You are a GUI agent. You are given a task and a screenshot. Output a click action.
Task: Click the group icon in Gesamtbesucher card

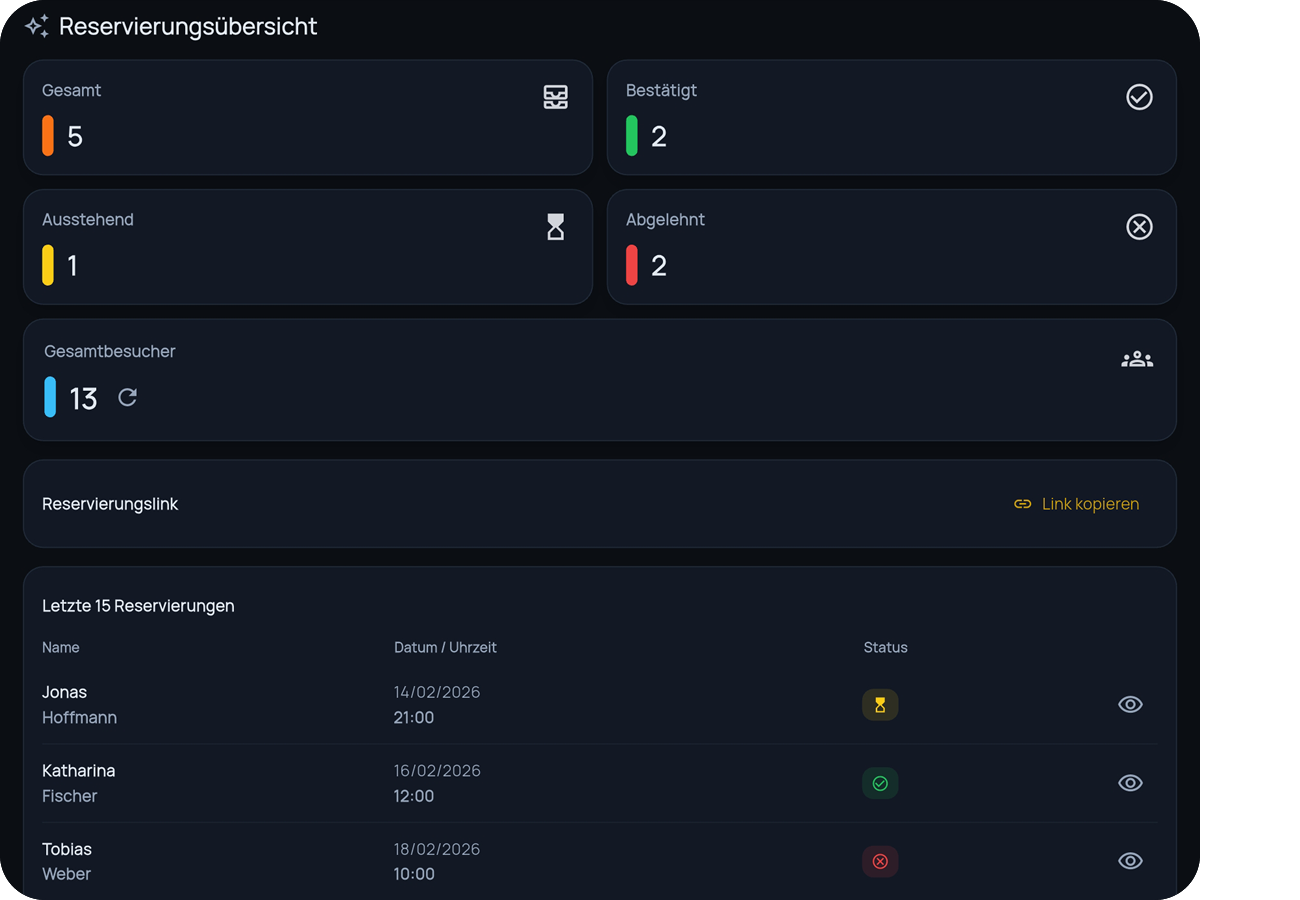point(1137,359)
